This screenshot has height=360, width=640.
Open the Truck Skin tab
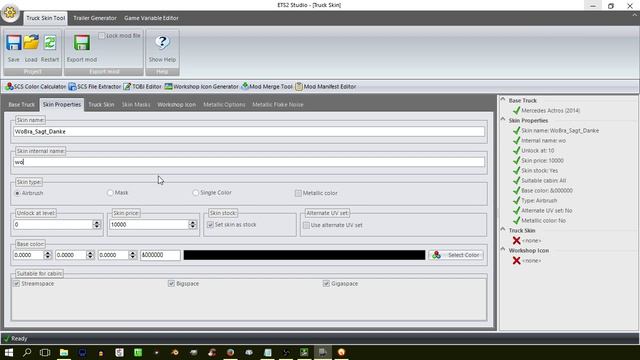click(x=101, y=104)
